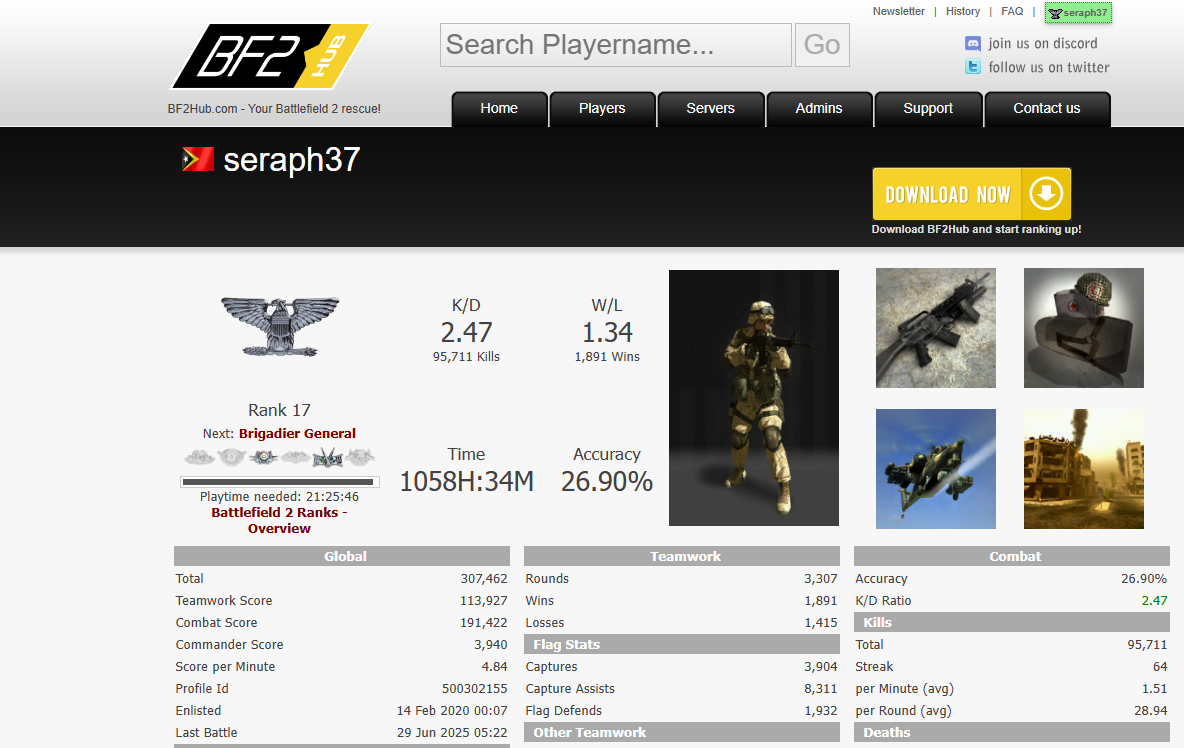Click the Enlisted date 14 Feb 2020
The width and height of the screenshot is (1184, 748).
coord(452,710)
